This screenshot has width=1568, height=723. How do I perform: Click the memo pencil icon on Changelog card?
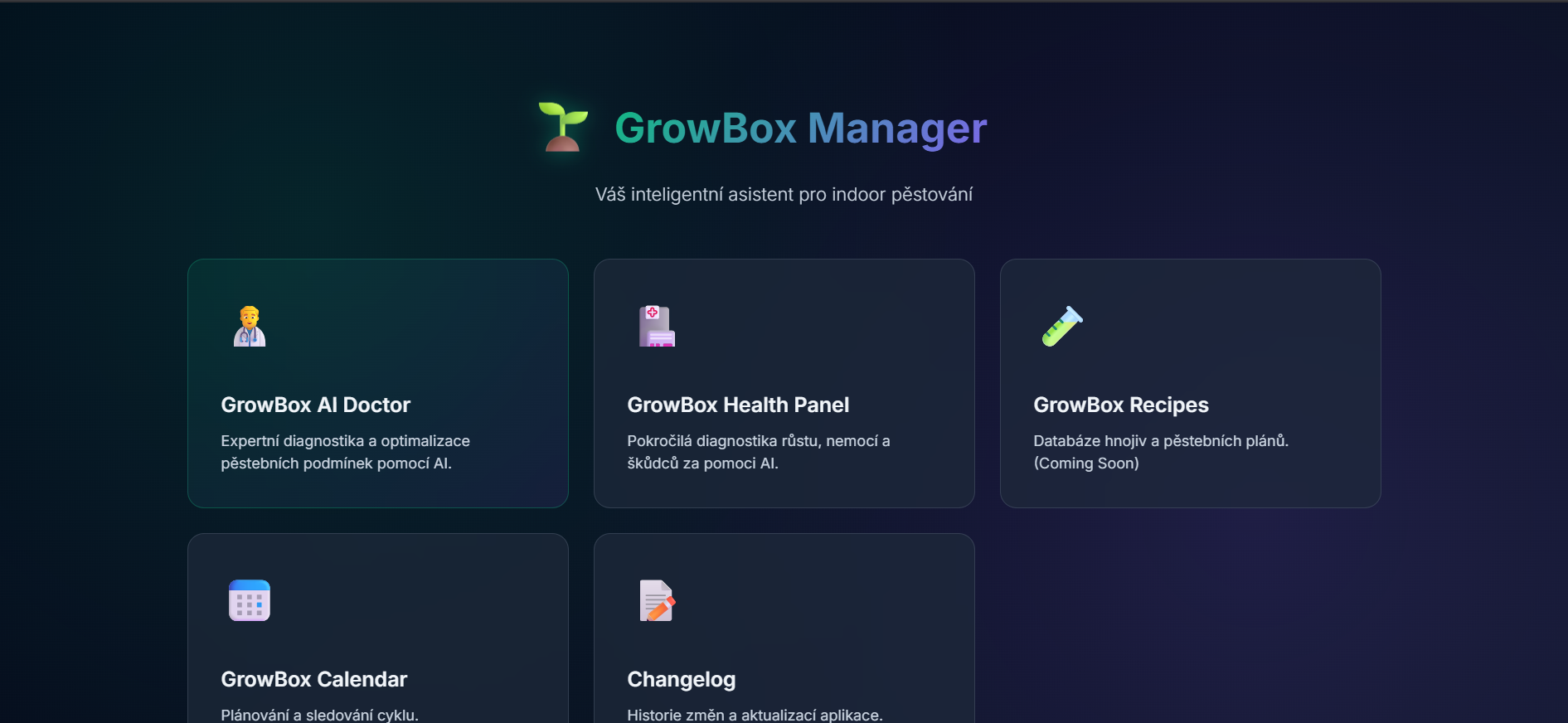point(657,600)
